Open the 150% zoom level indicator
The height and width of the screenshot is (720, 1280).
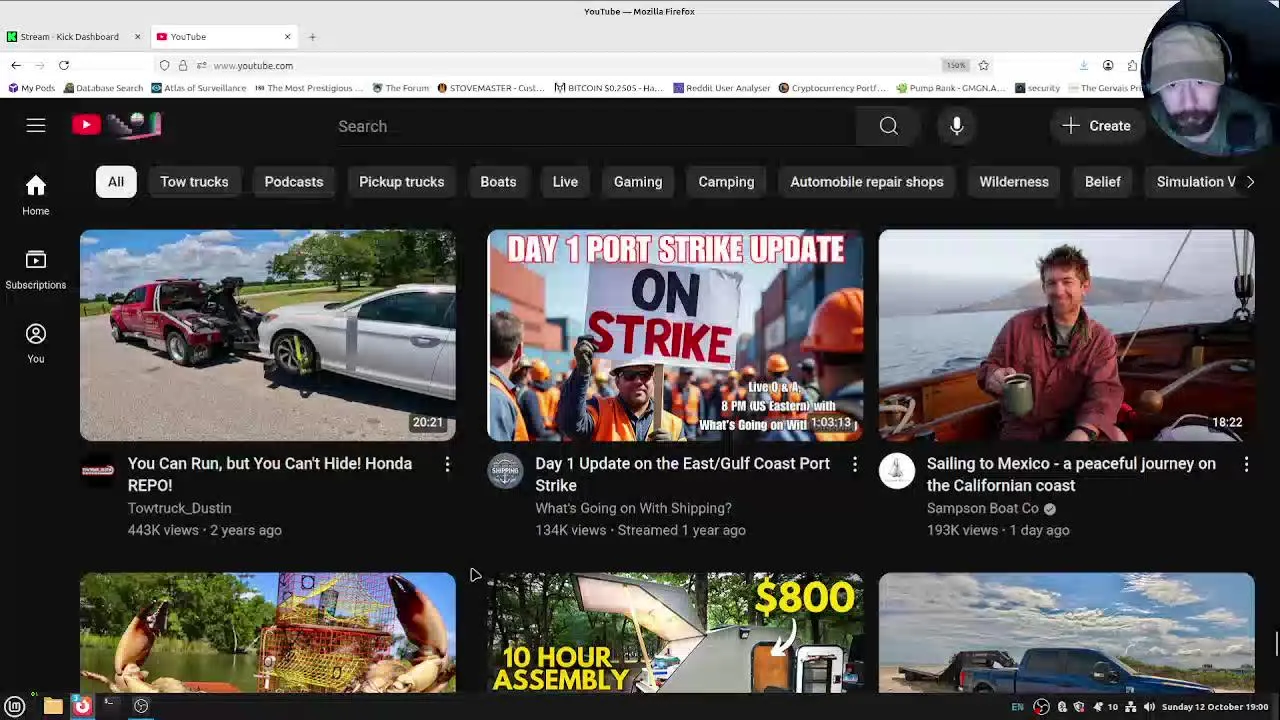[x=955, y=65]
